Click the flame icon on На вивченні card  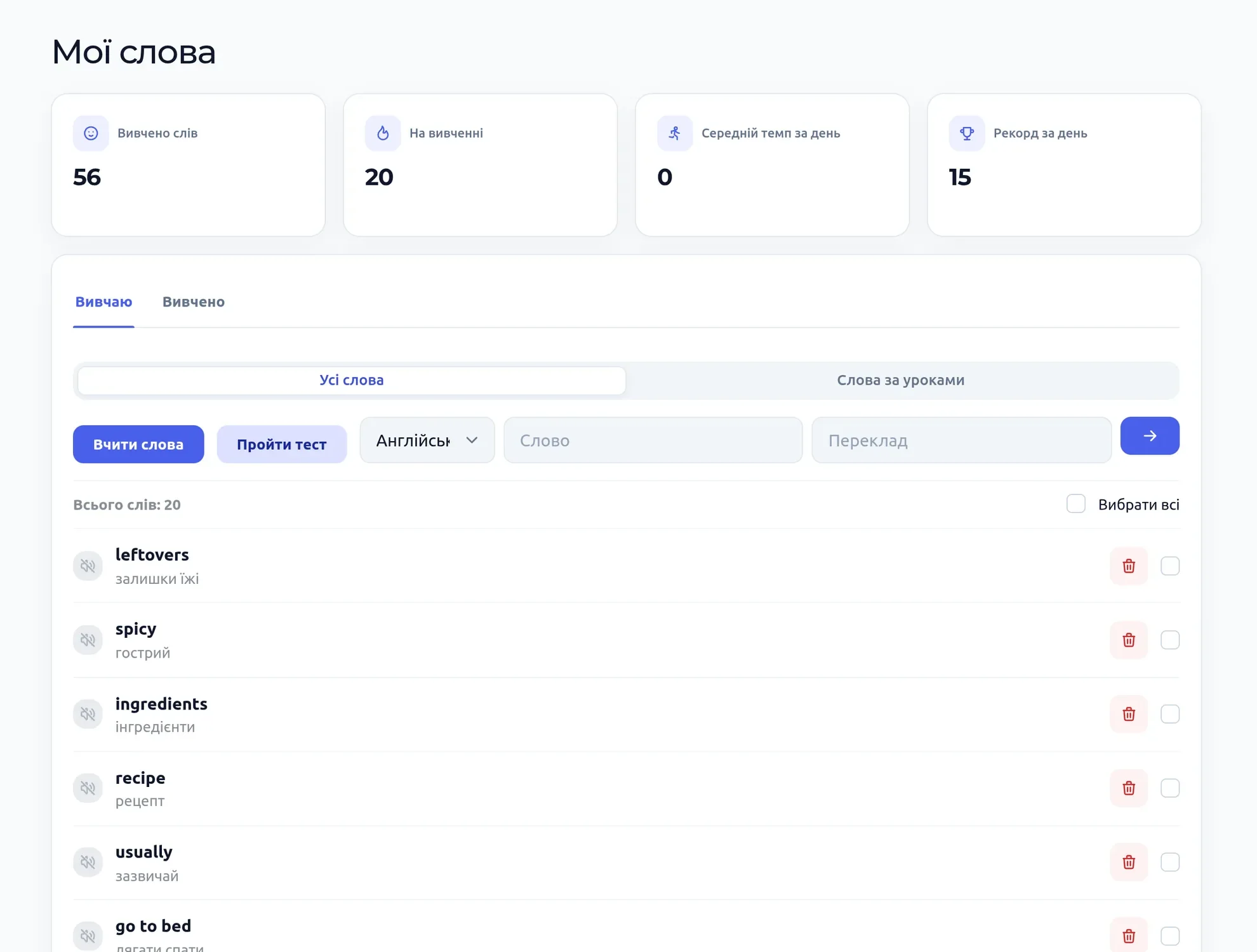[382, 133]
